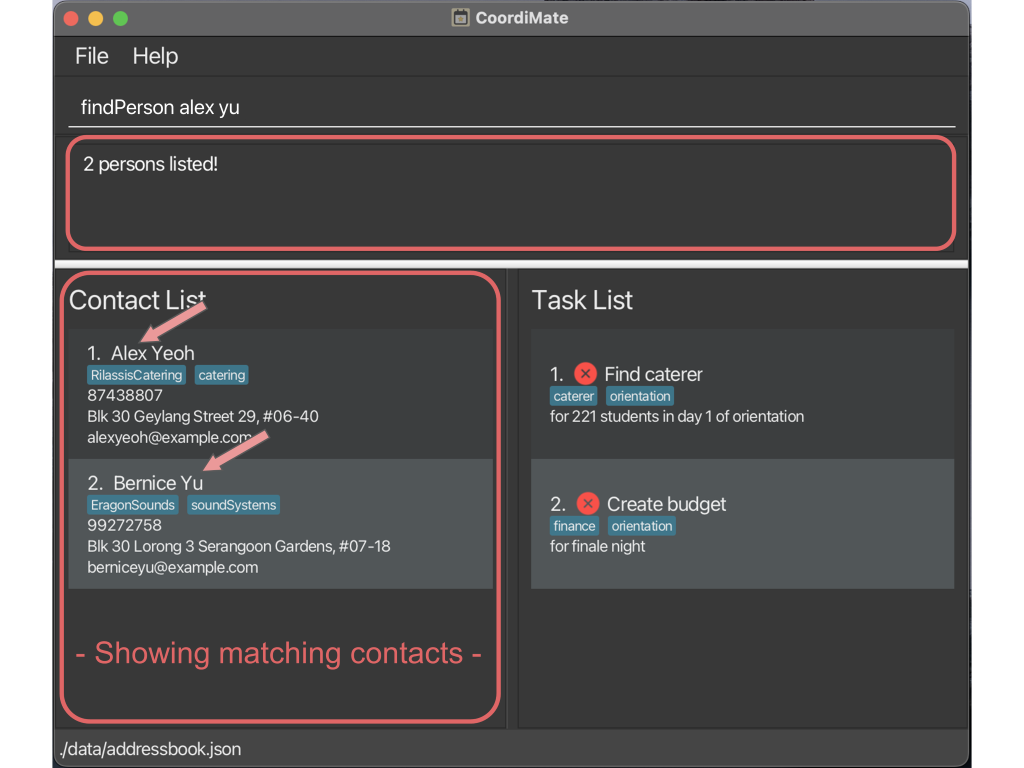
Task: Click the '2 persons listed!' result message box
Action: (x=510, y=193)
